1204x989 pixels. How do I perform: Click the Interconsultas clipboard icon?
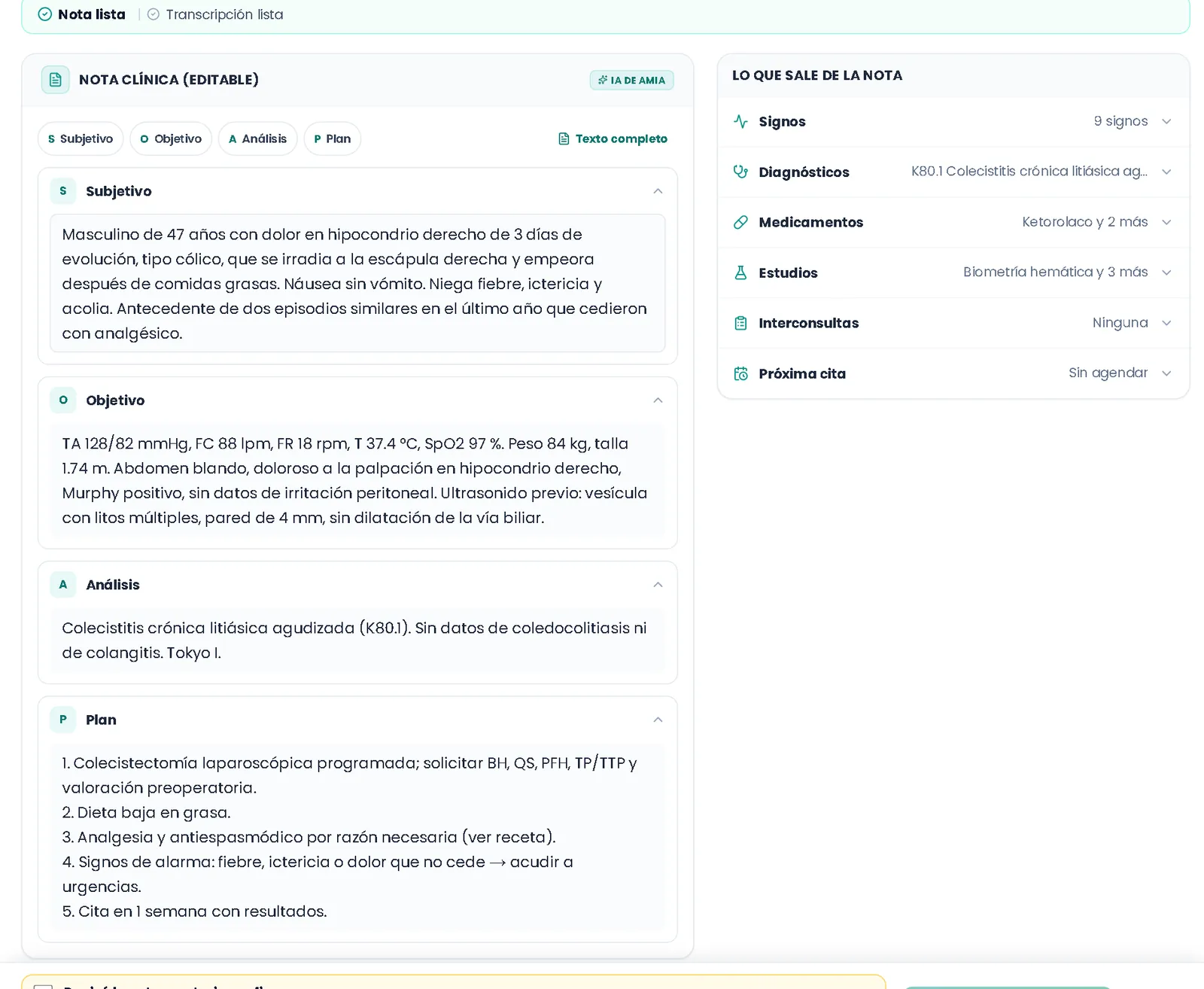(740, 323)
